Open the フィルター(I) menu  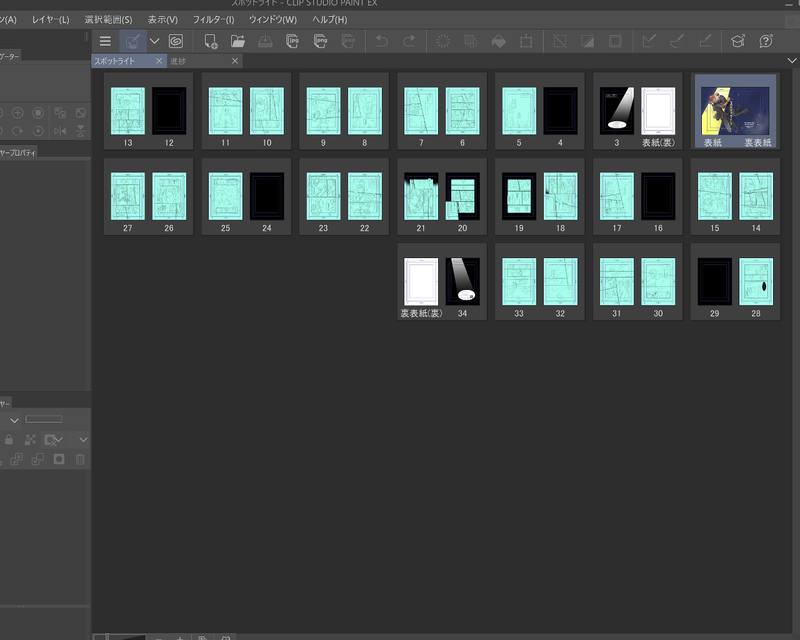[213, 20]
